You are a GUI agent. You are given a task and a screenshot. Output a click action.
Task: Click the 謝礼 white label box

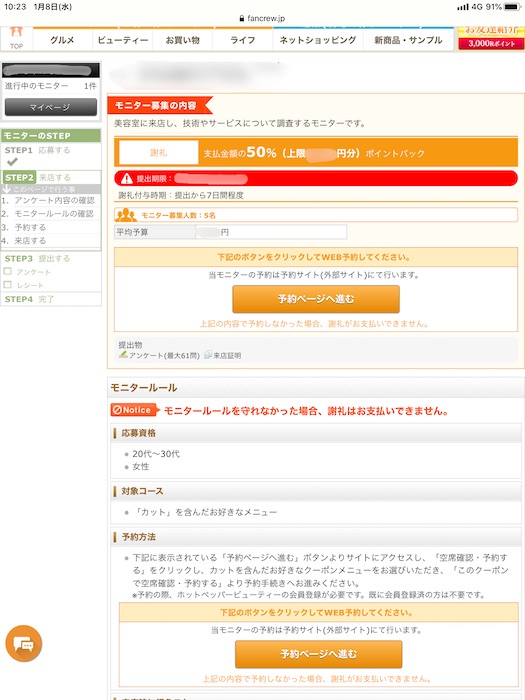(158, 153)
